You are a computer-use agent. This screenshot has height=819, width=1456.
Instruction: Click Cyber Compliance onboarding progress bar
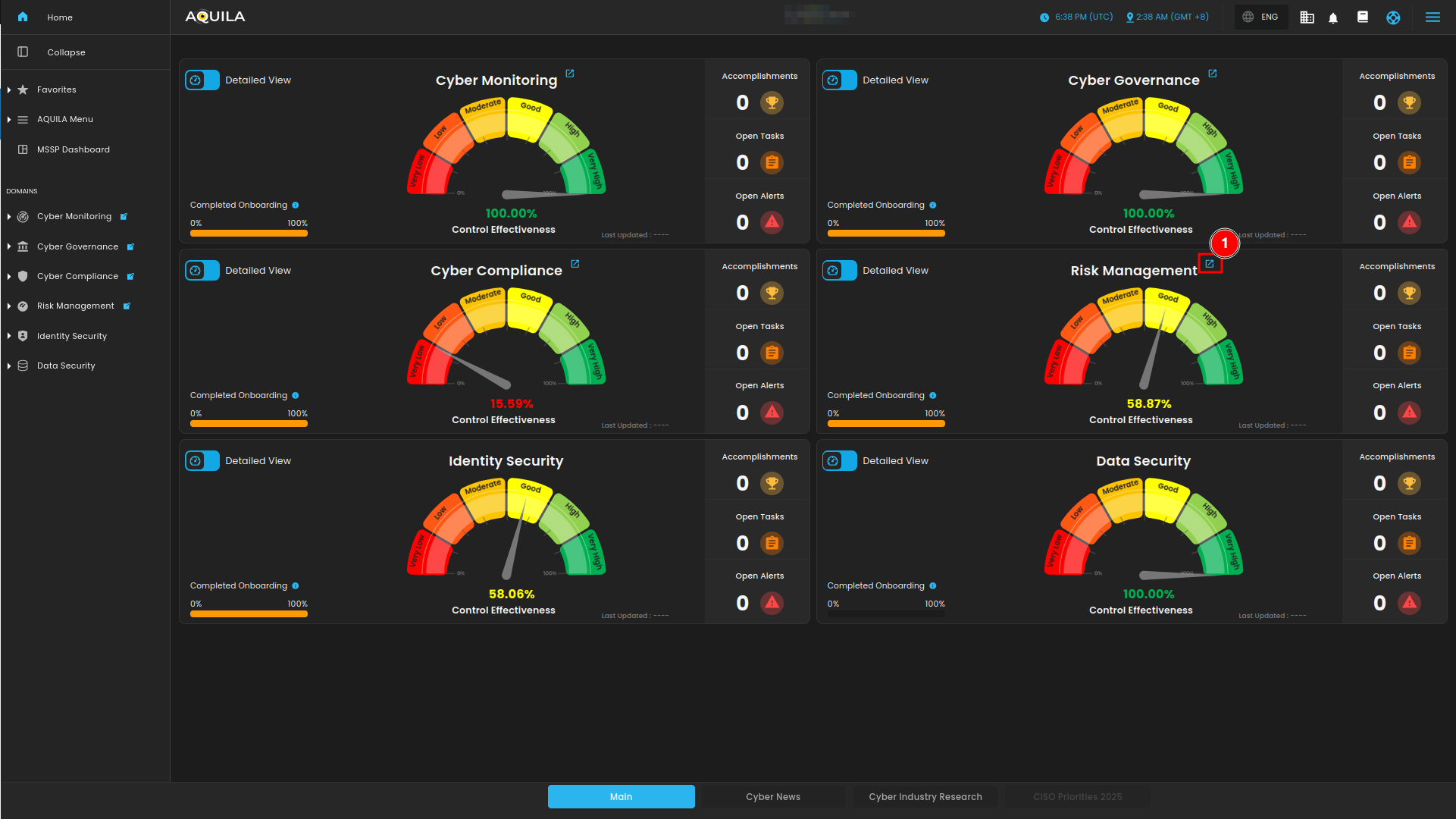249,424
